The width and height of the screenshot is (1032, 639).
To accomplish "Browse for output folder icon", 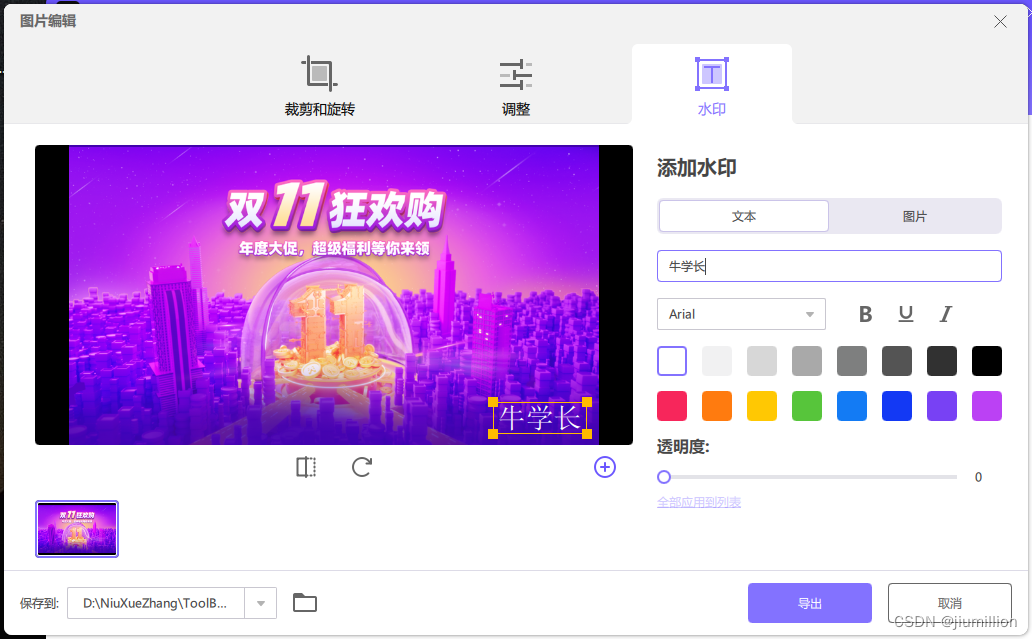I will click(x=305, y=603).
